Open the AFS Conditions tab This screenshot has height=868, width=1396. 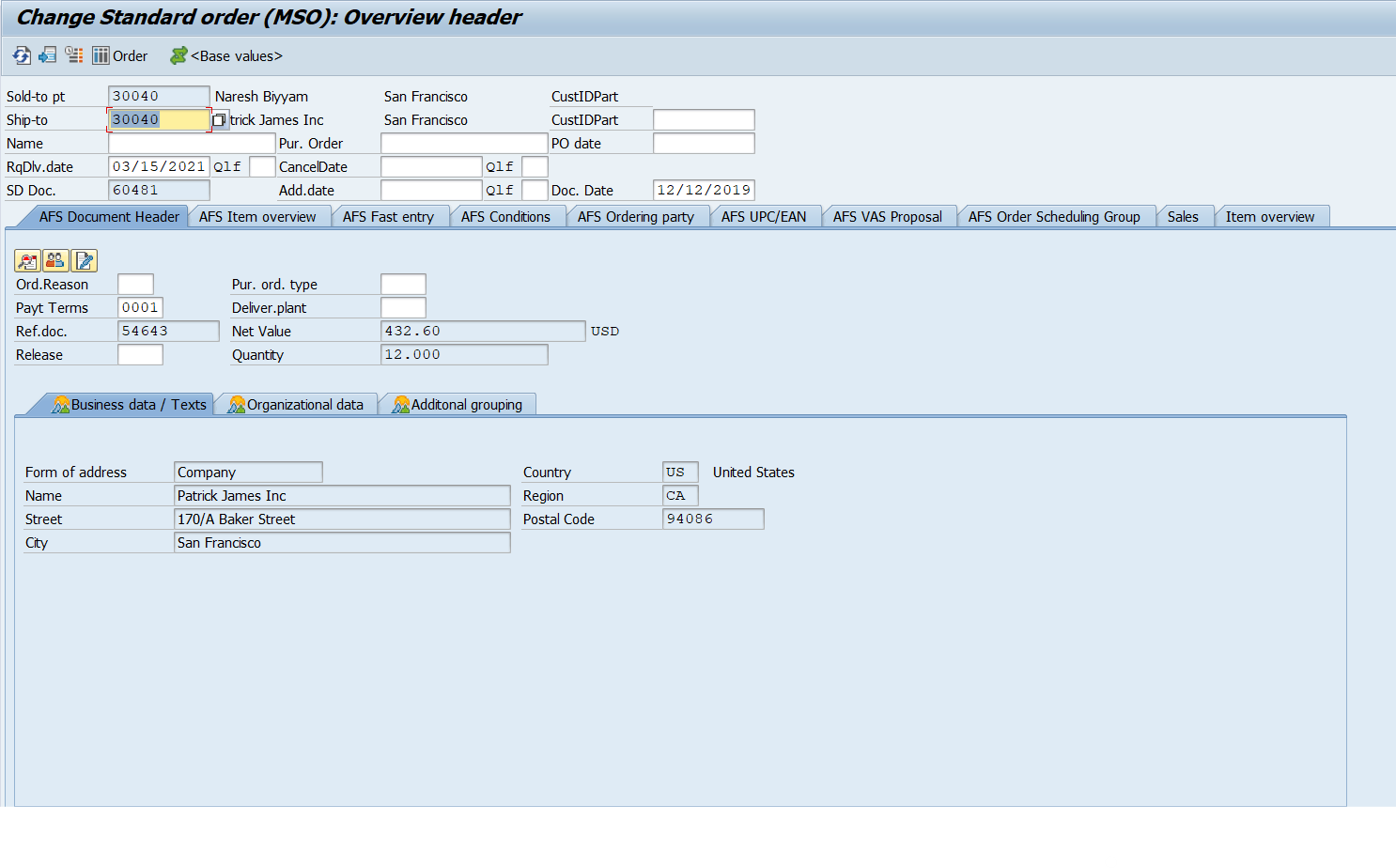pyautogui.click(x=505, y=217)
